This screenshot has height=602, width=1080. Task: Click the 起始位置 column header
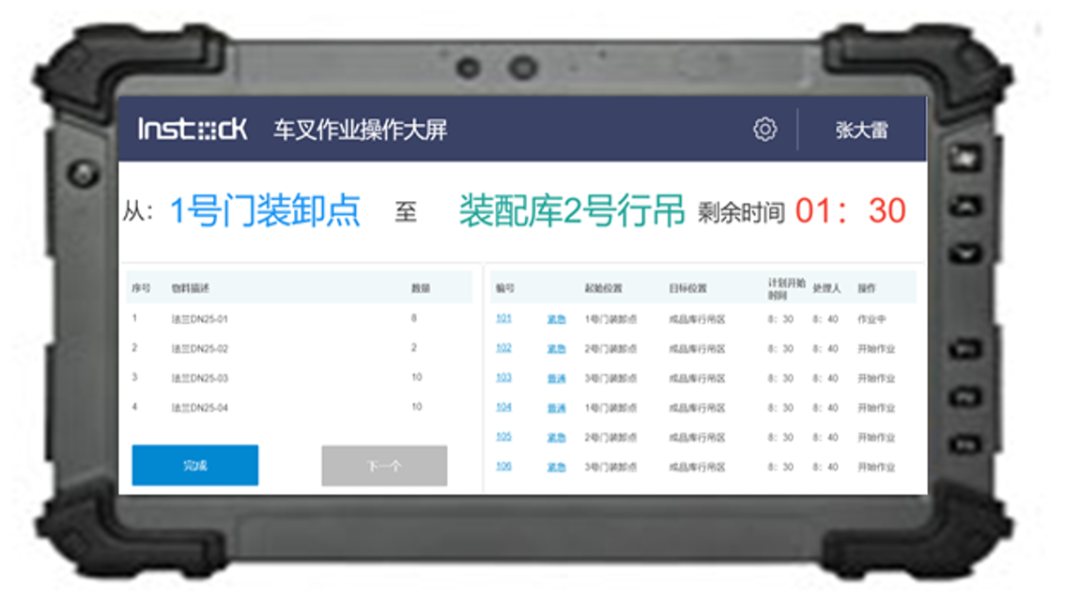pyautogui.click(x=603, y=289)
